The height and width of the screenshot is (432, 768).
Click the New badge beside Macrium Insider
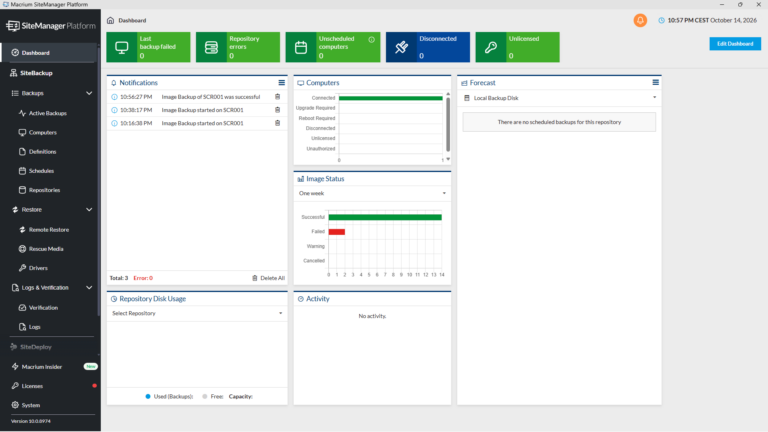click(x=90, y=366)
